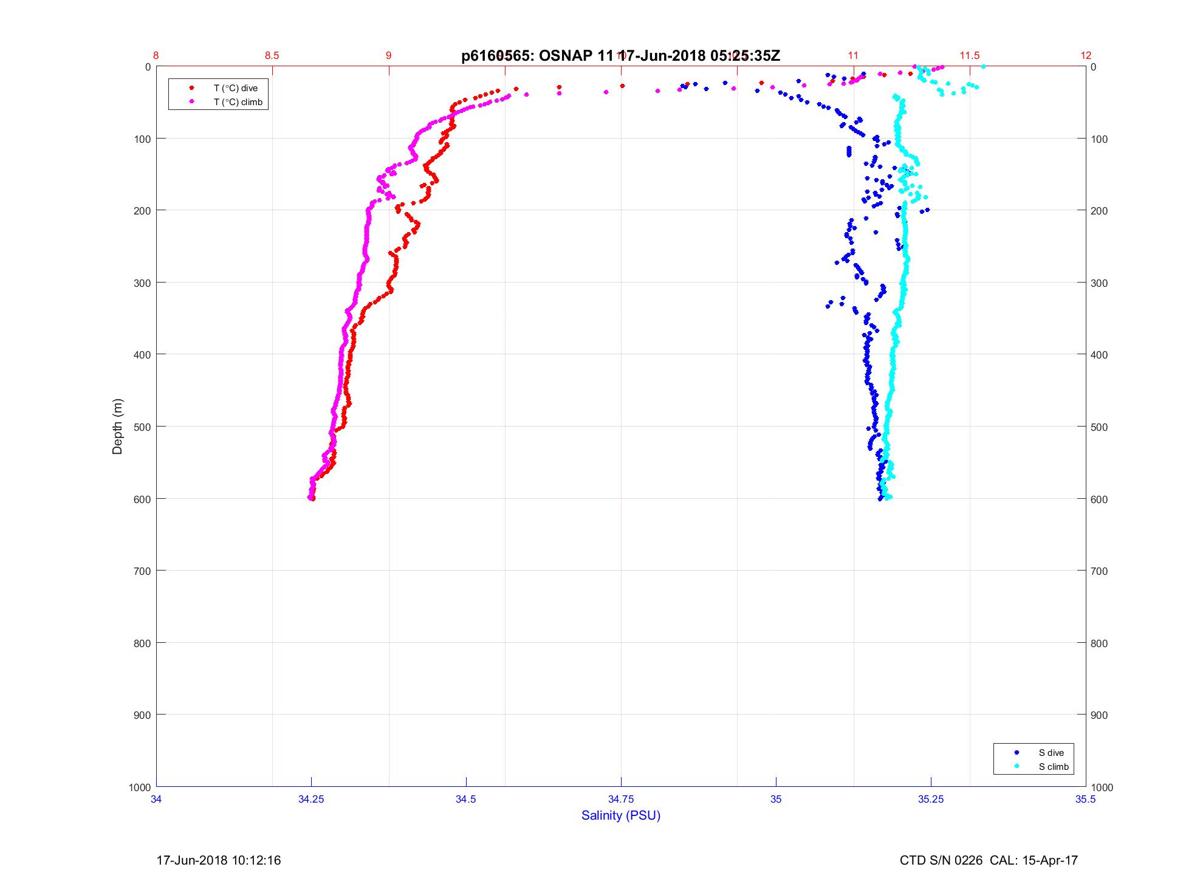This screenshot has height=885, width=1200.
Task: Click the 400 tick on left depth axis
Action: click(x=142, y=355)
